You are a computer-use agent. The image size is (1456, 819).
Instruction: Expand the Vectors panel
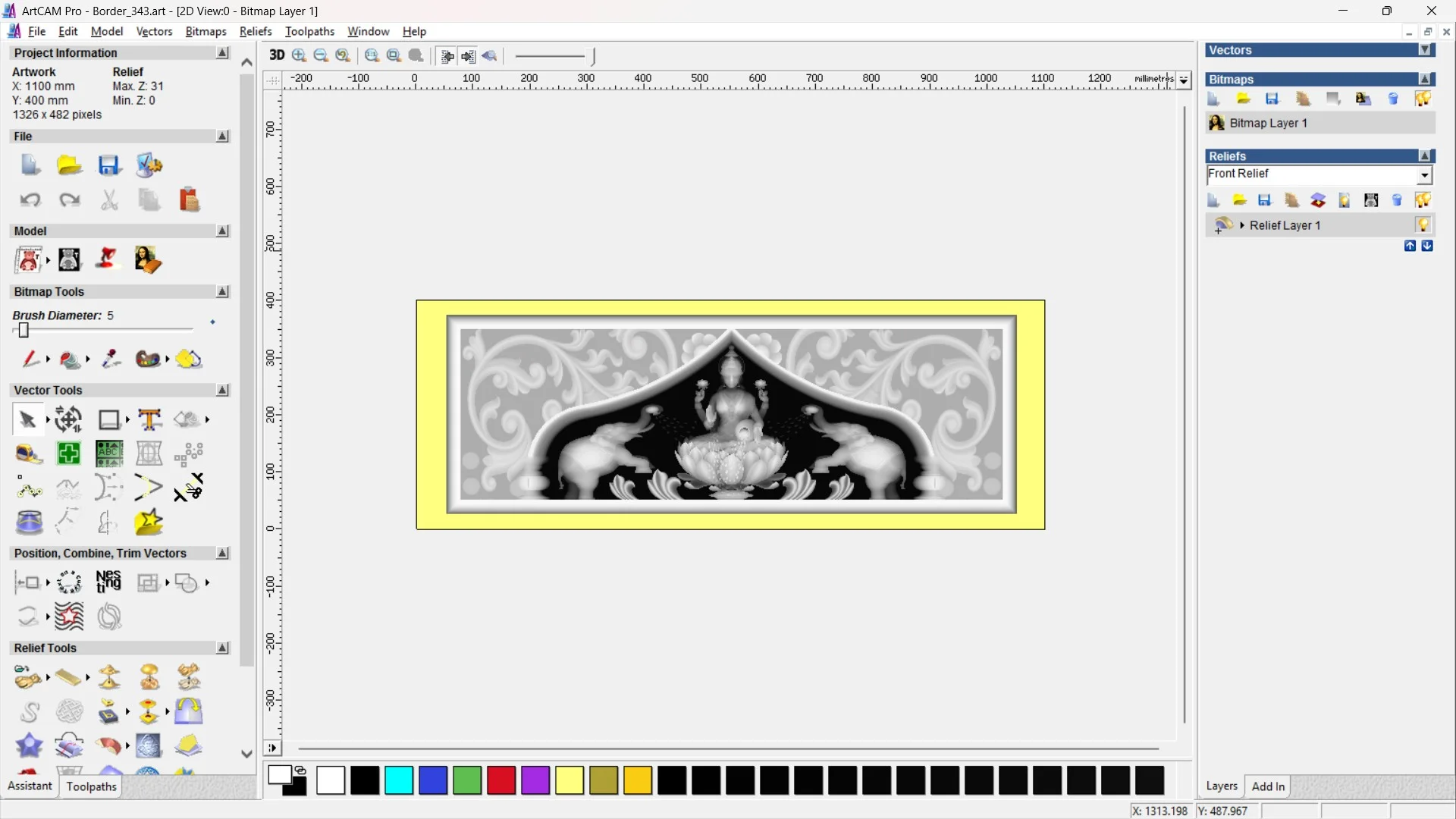(x=1426, y=50)
